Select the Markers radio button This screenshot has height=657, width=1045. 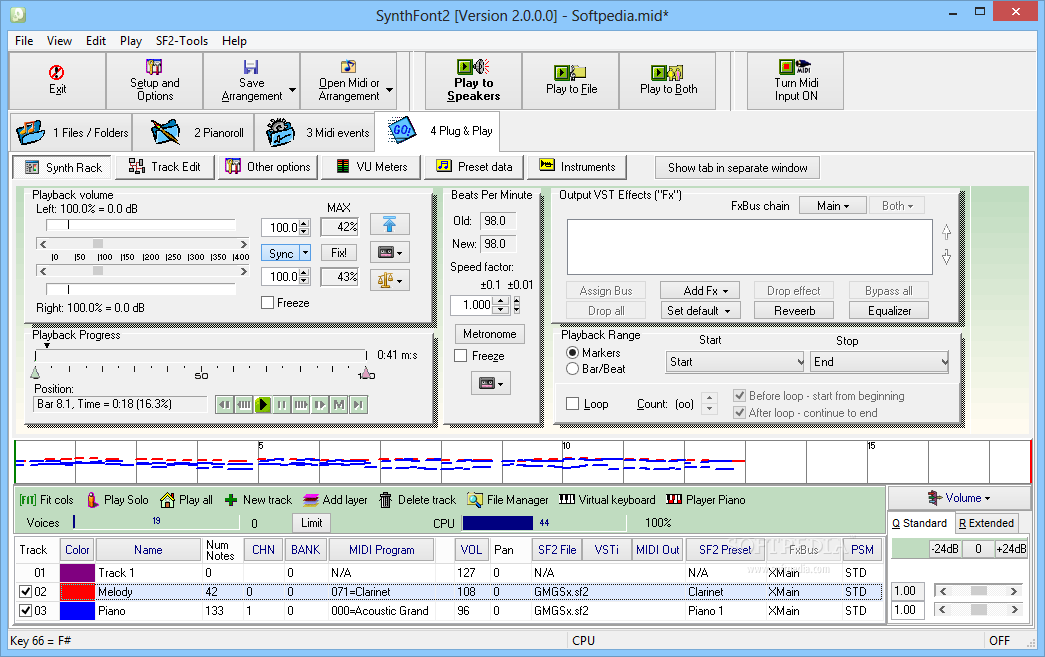(572, 352)
